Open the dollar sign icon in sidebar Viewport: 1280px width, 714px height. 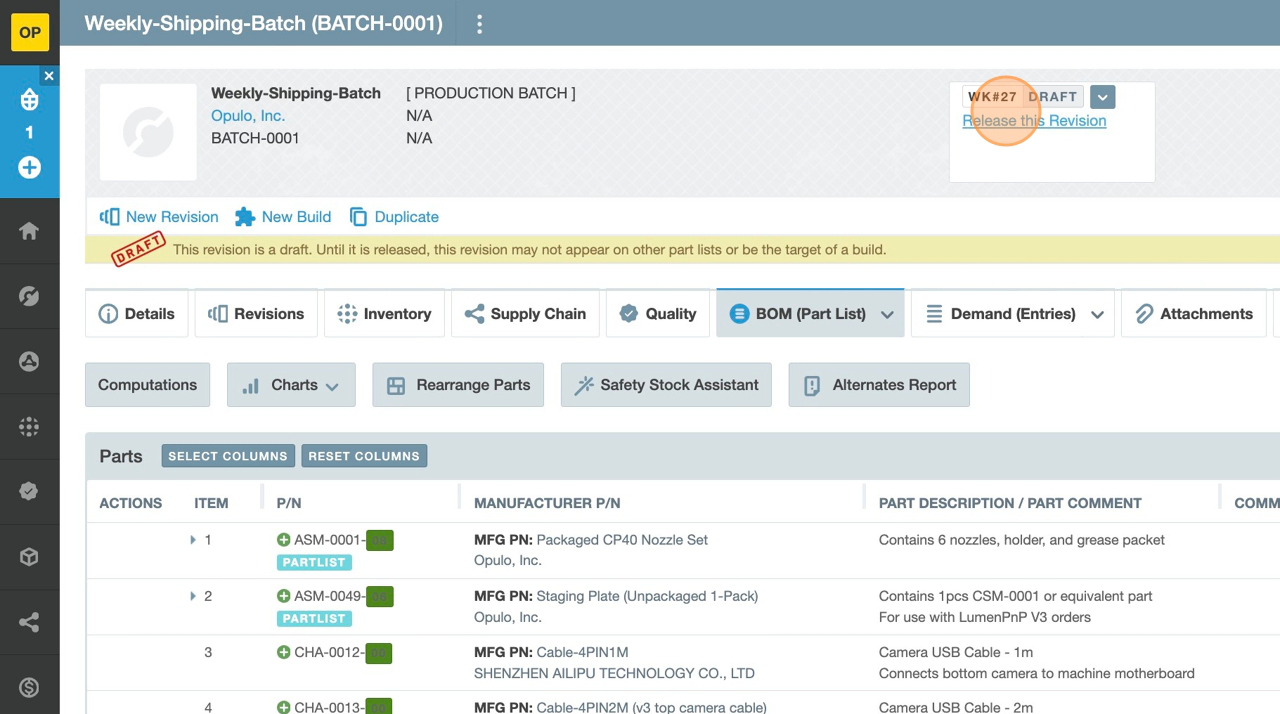coord(29,687)
